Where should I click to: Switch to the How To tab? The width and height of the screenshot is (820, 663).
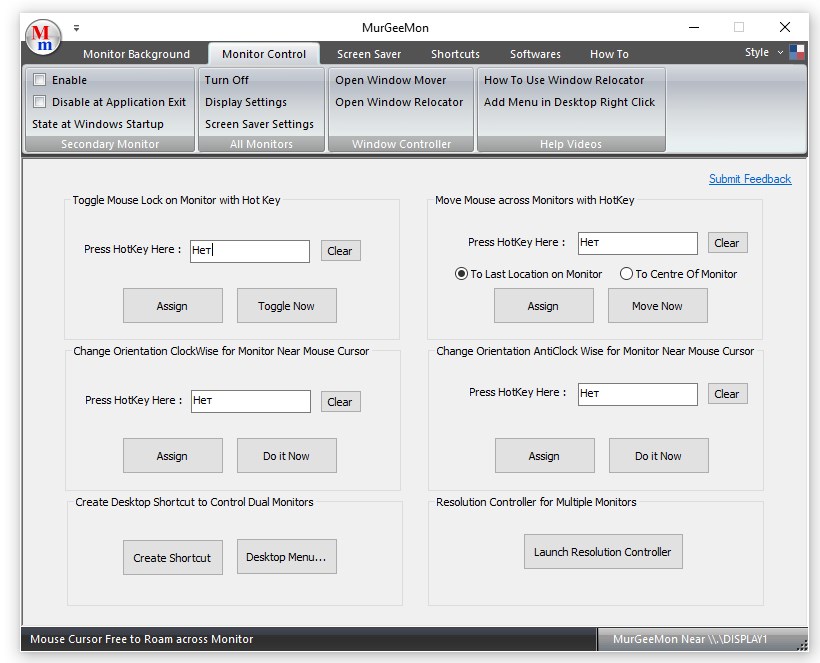click(609, 54)
